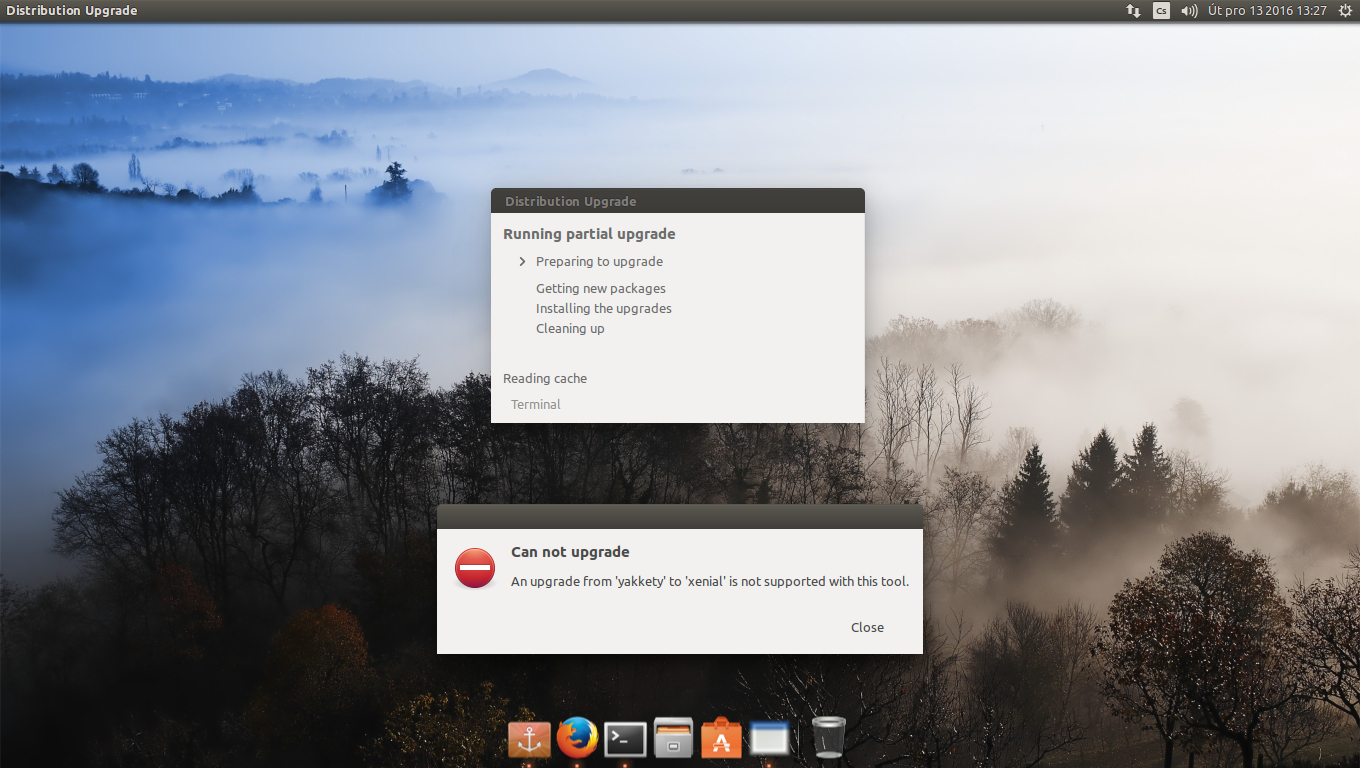Open the Cs keyboard layout indicator
This screenshot has height=768, width=1360.
point(1161,11)
